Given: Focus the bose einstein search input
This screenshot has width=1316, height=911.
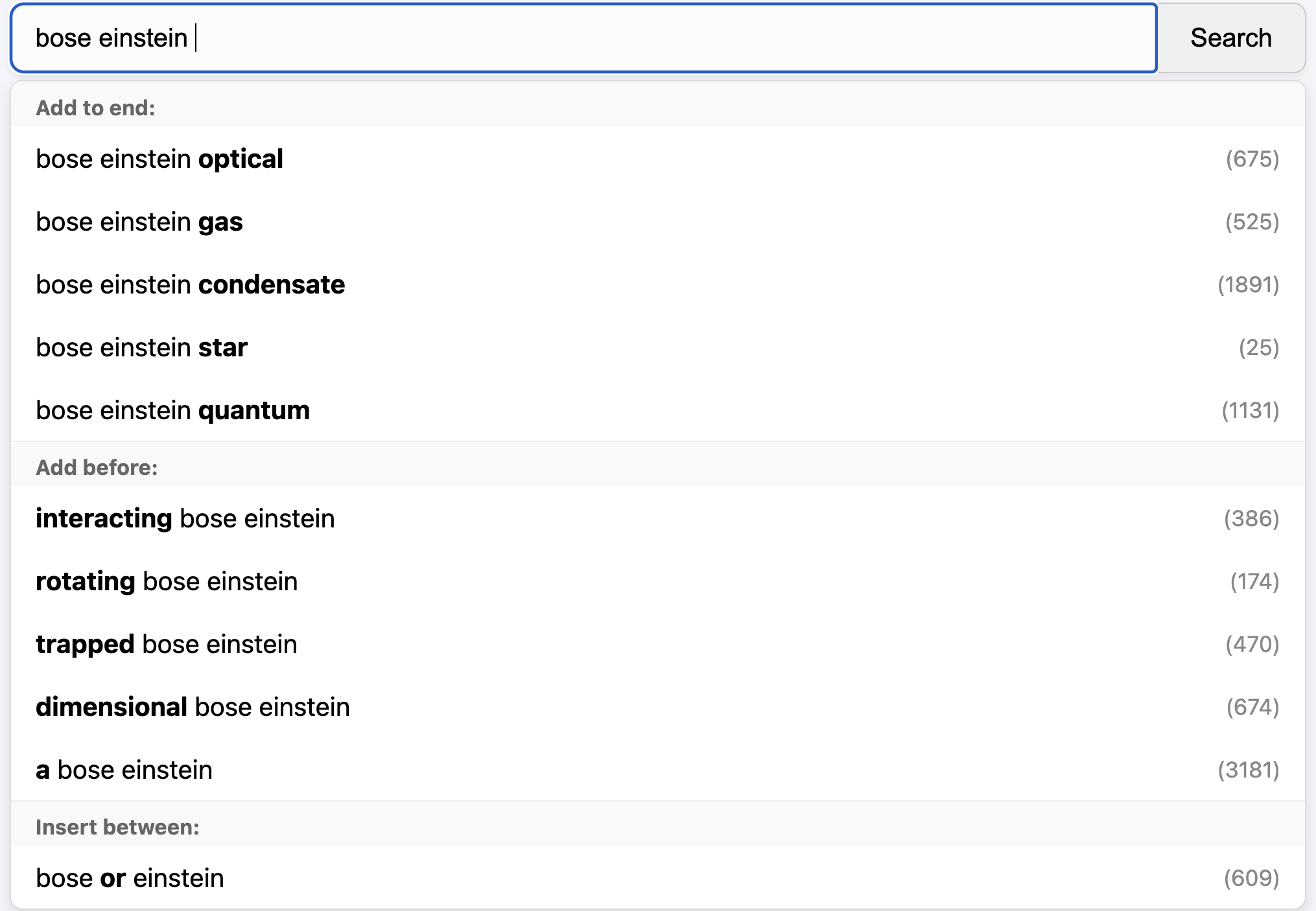Looking at the screenshot, I should pos(583,38).
